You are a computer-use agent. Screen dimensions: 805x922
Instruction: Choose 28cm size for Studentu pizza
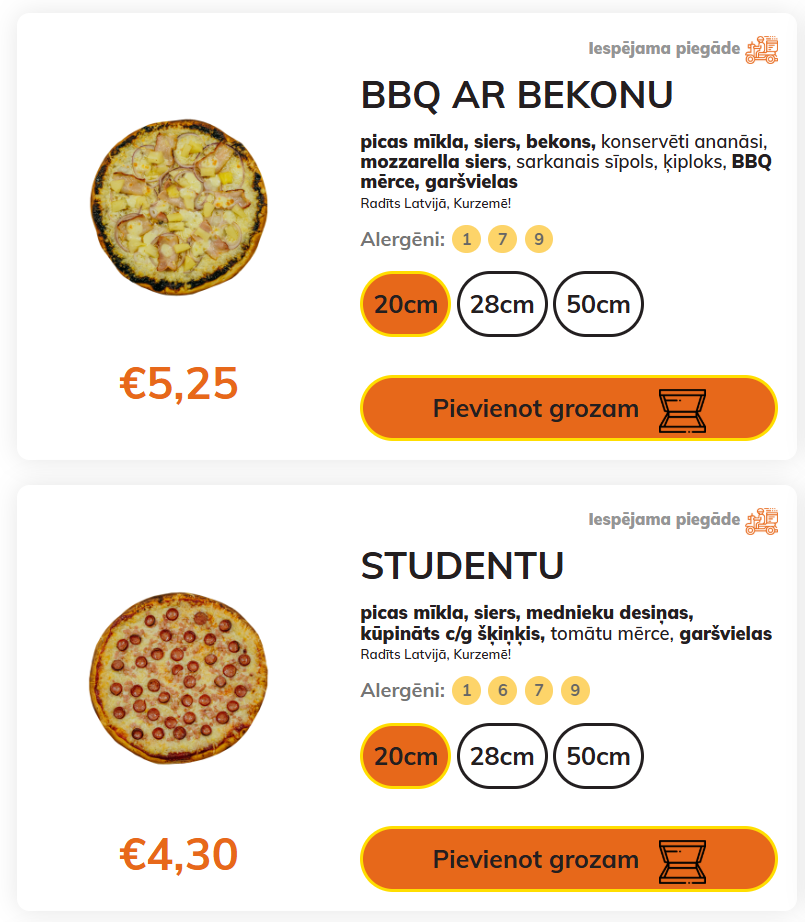pyautogui.click(x=502, y=755)
